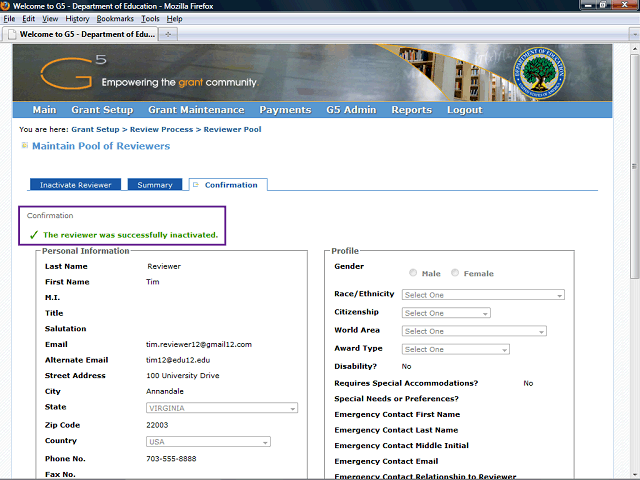This screenshot has height=480, width=640.
Task: Open the Help menu
Action: coord(174,19)
